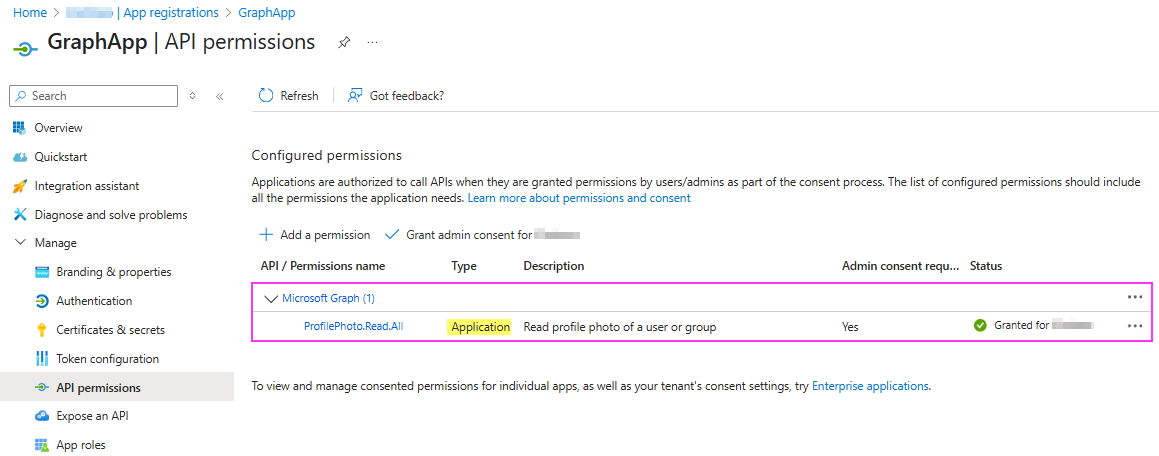
Task: Click the GraphApp logo icon in the header
Action: click(25, 48)
